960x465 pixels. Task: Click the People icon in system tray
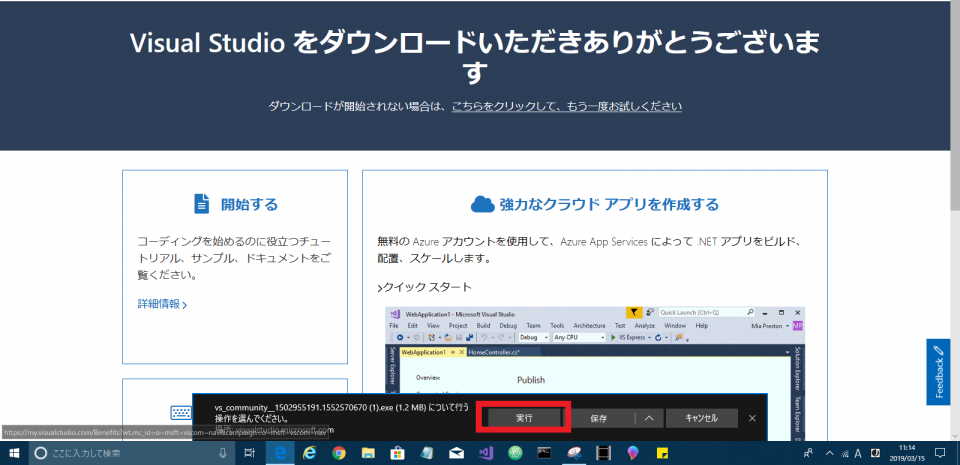tap(808, 453)
